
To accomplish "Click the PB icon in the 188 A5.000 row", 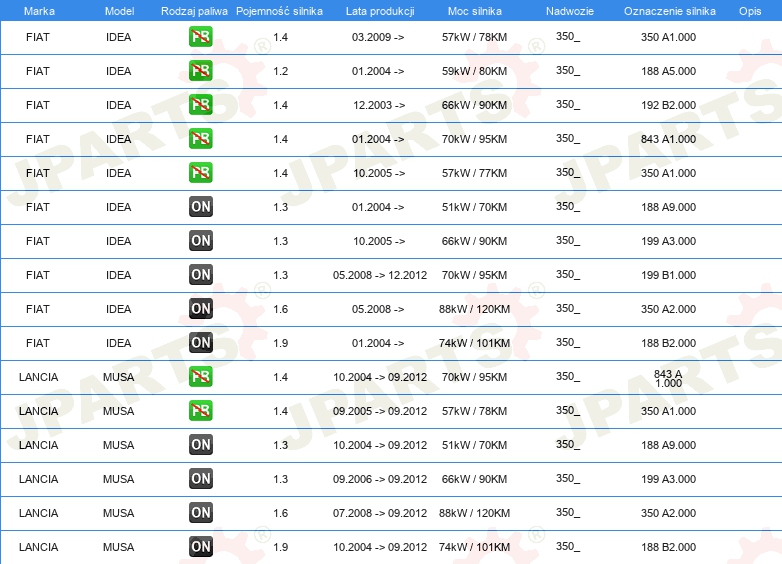I will coord(200,71).
